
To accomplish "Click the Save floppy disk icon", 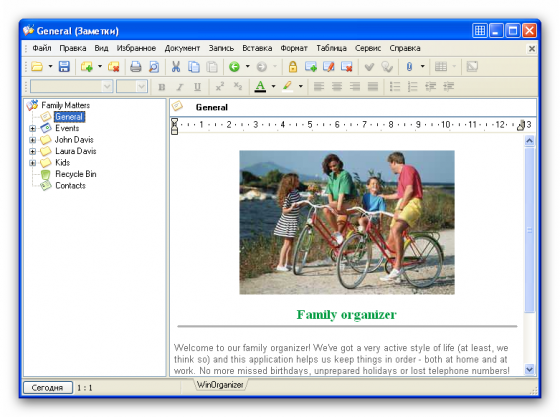I will click(64, 66).
